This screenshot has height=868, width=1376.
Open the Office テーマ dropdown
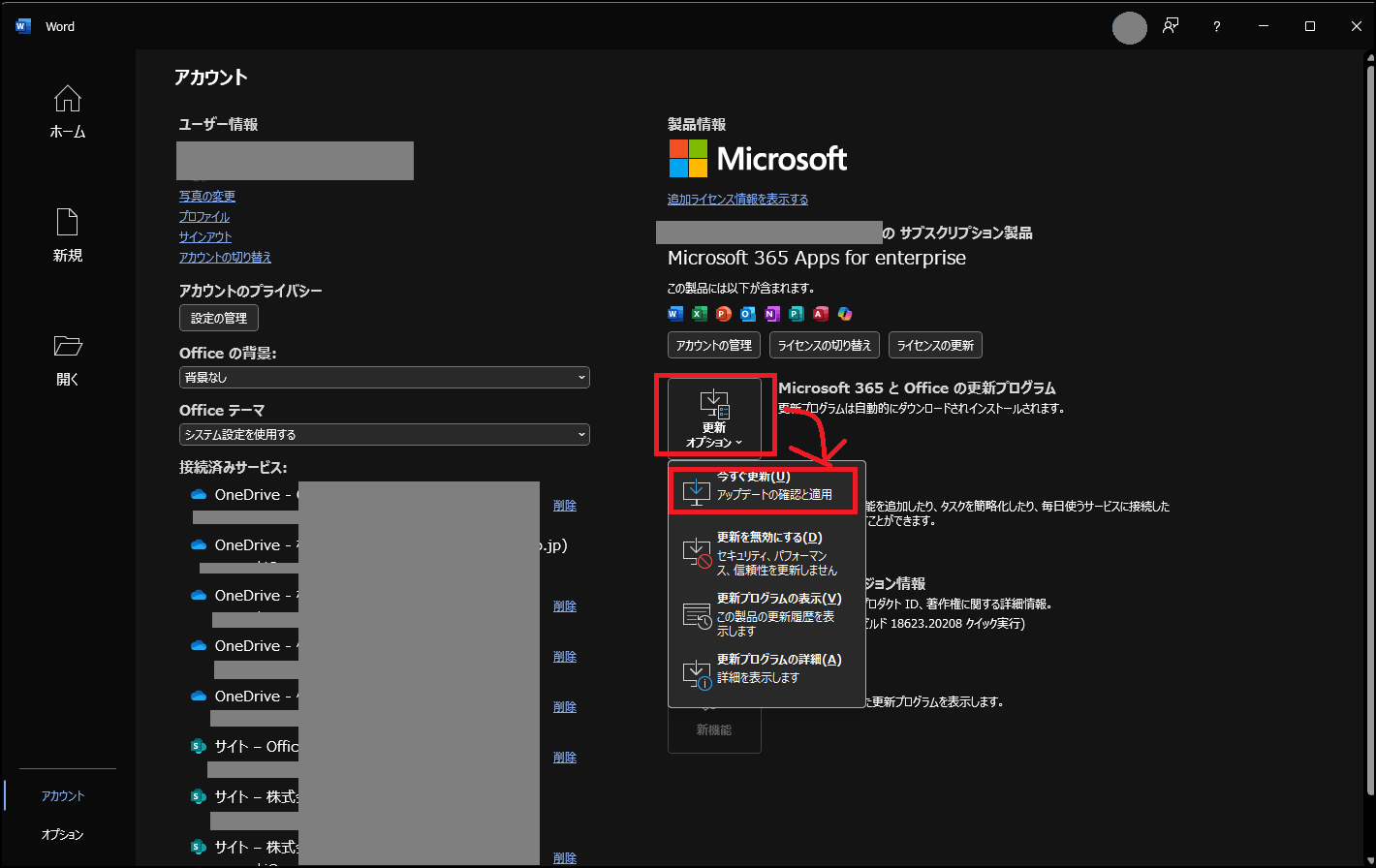point(384,434)
